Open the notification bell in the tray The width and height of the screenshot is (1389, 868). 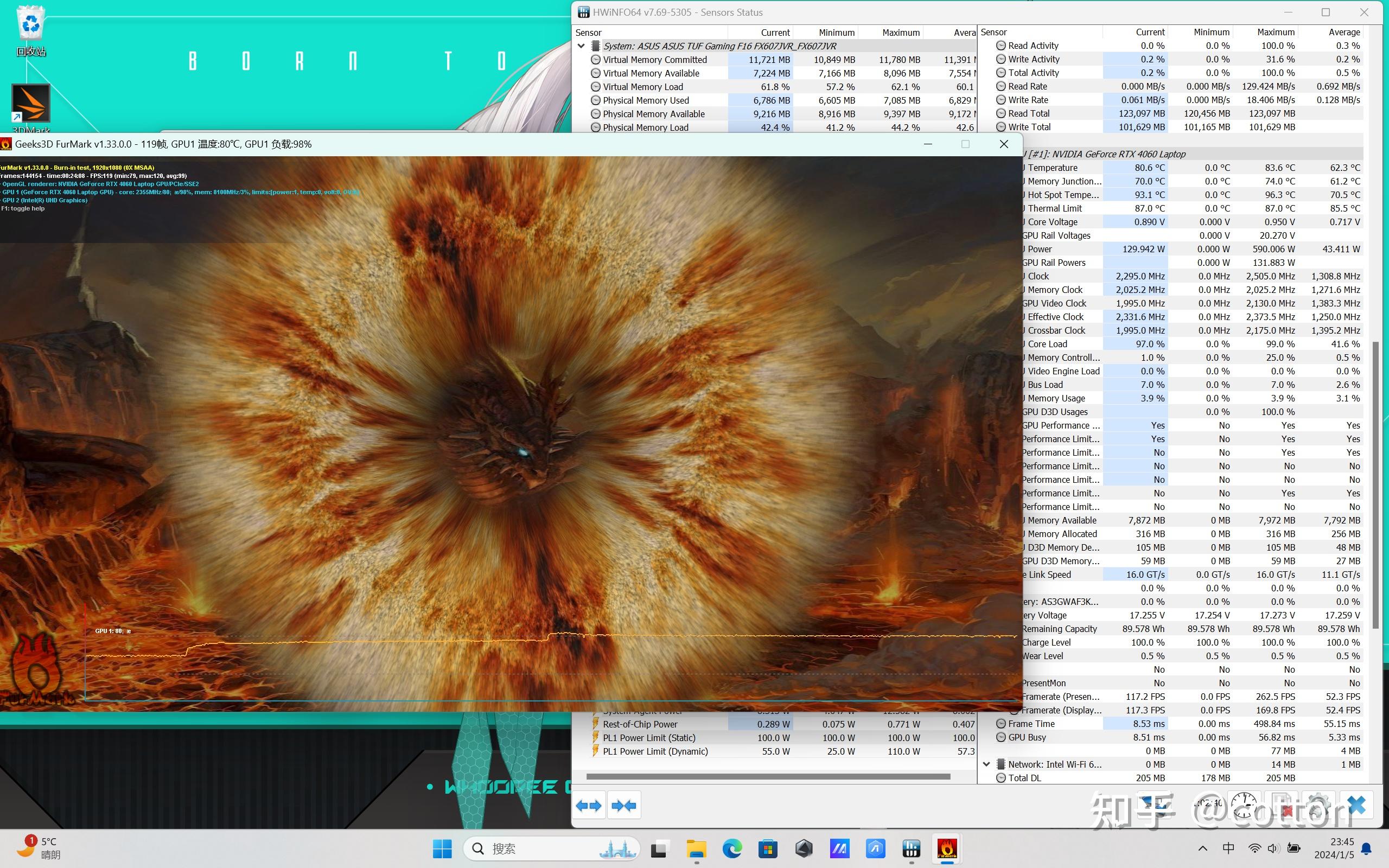tap(1367, 848)
